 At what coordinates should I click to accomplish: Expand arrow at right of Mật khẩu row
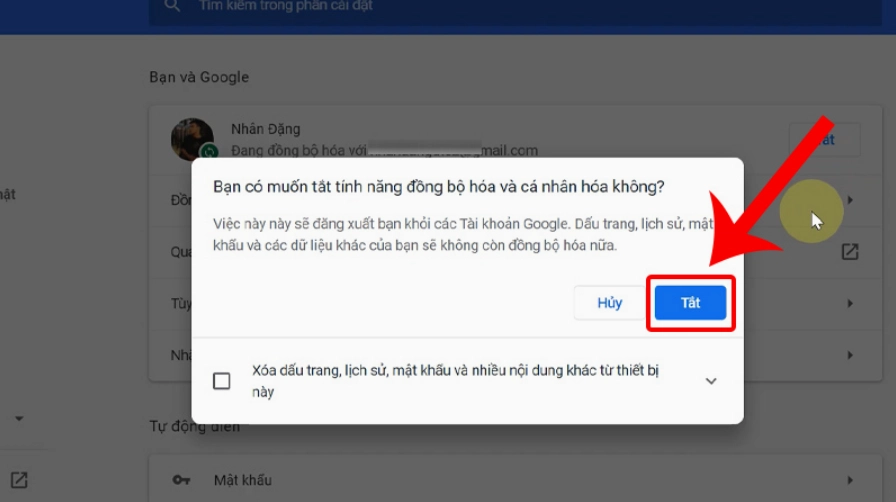pyautogui.click(x=850, y=480)
